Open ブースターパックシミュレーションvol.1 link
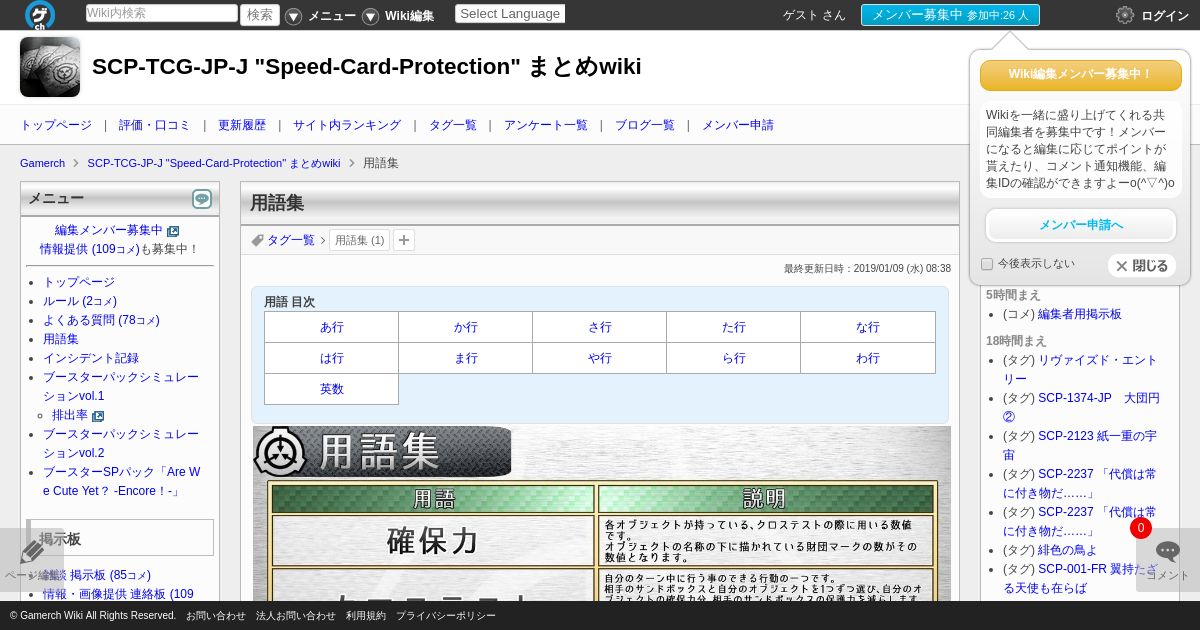This screenshot has width=1200, height=630. [121, 386]
